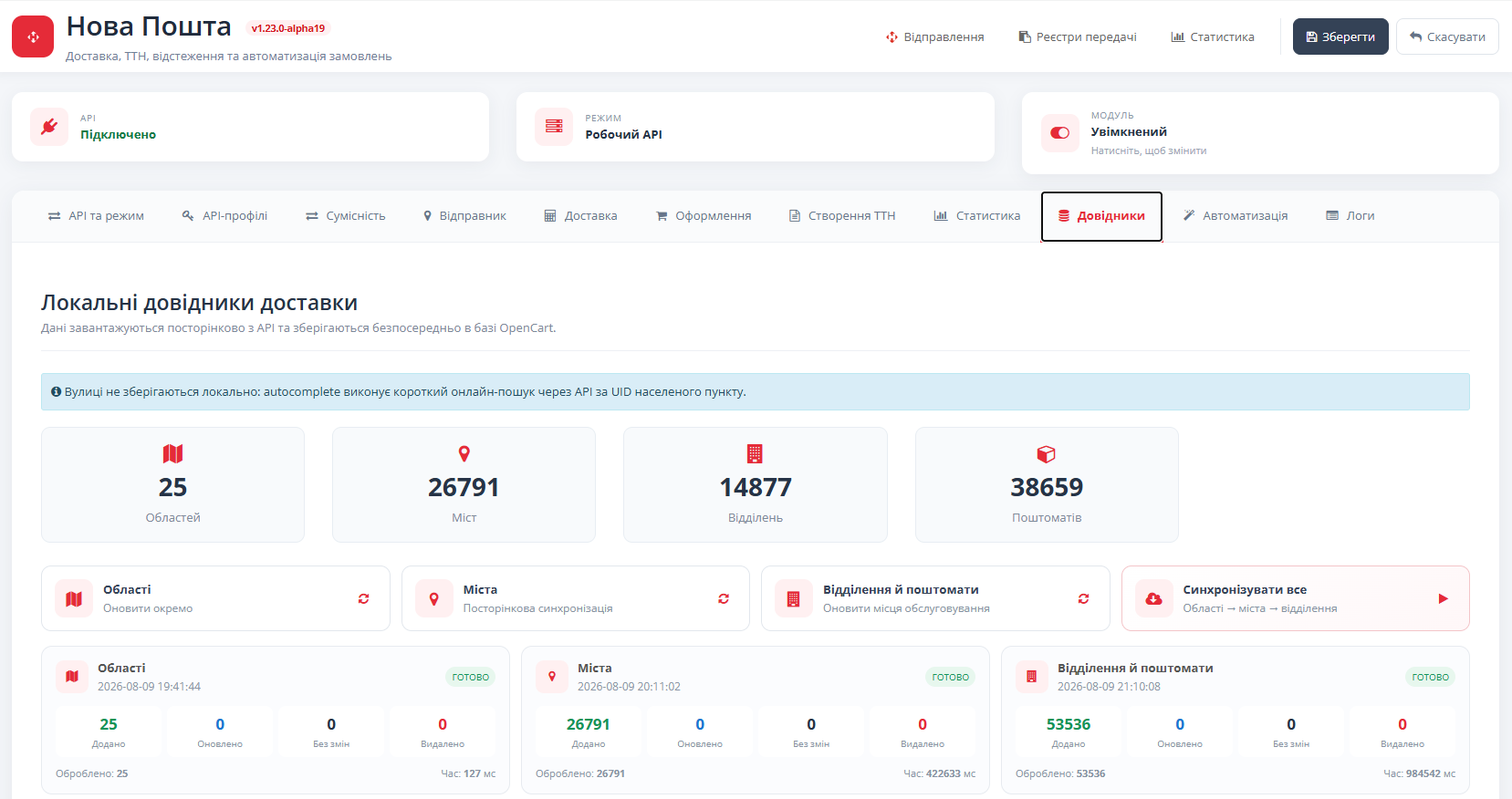
Task: Click Час: 422633 мс text
Action: (940, 773)
